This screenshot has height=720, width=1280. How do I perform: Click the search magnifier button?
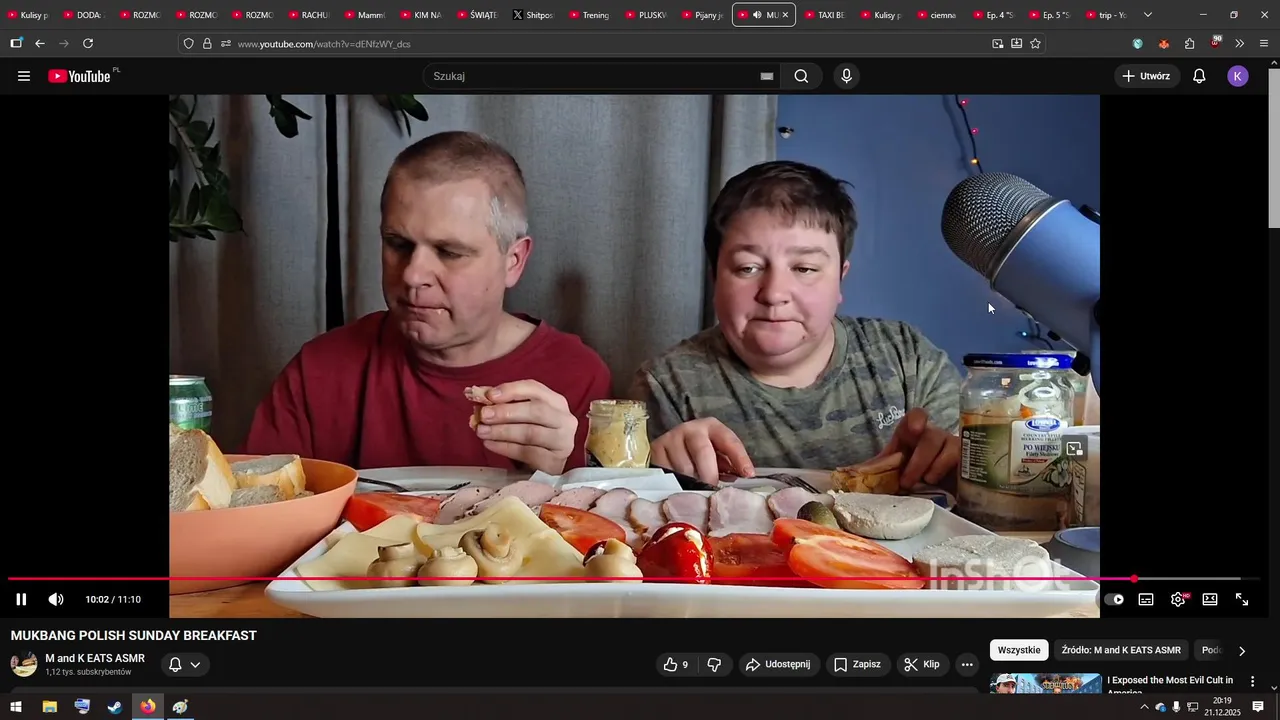pyautogui.click(x=801, y=76)
